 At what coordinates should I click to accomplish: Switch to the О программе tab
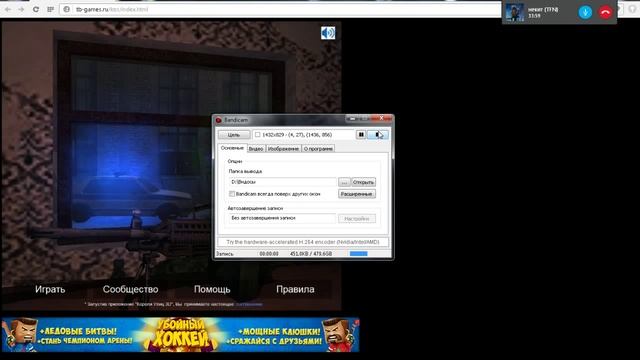(x=318, y=149)
